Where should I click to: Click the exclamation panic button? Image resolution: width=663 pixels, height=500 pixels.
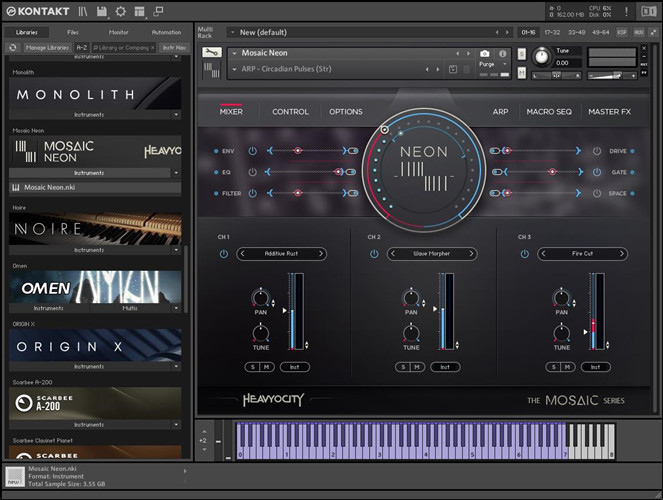point(626,11)
